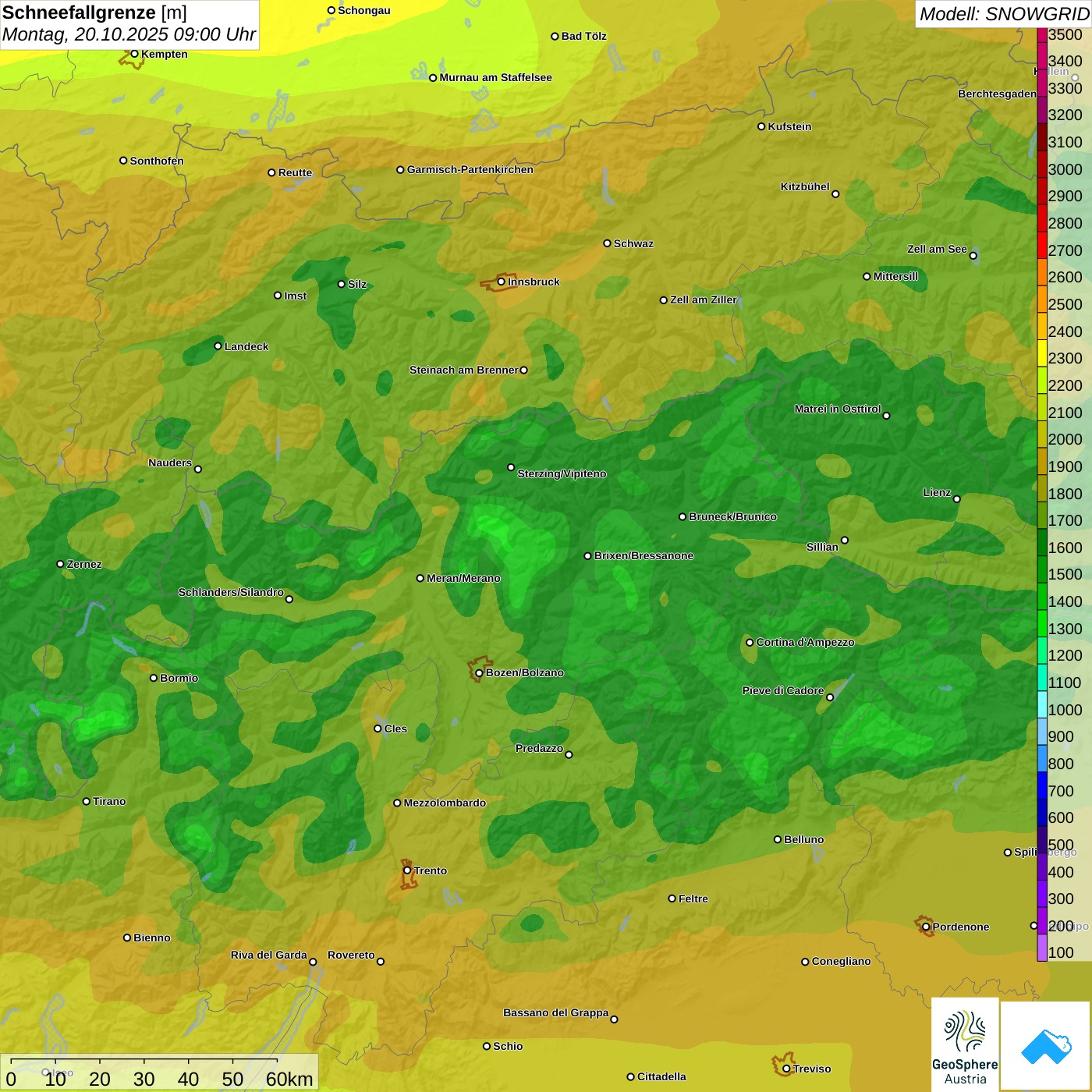
Task: Click the legend color swatch beside 3000
Action: (1042, 164)
